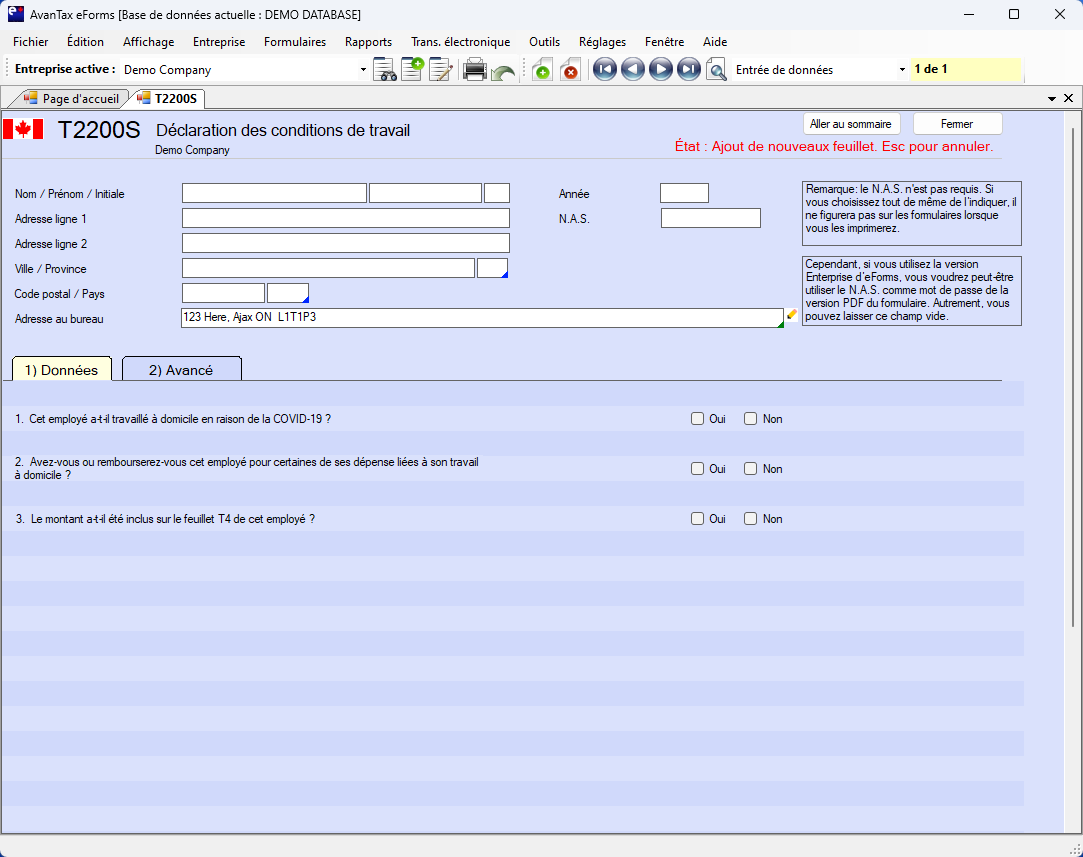Screen dimensions: 1083x857
Task: Check Oui for COVID-19 work at home question
Action: pos(698,418)
